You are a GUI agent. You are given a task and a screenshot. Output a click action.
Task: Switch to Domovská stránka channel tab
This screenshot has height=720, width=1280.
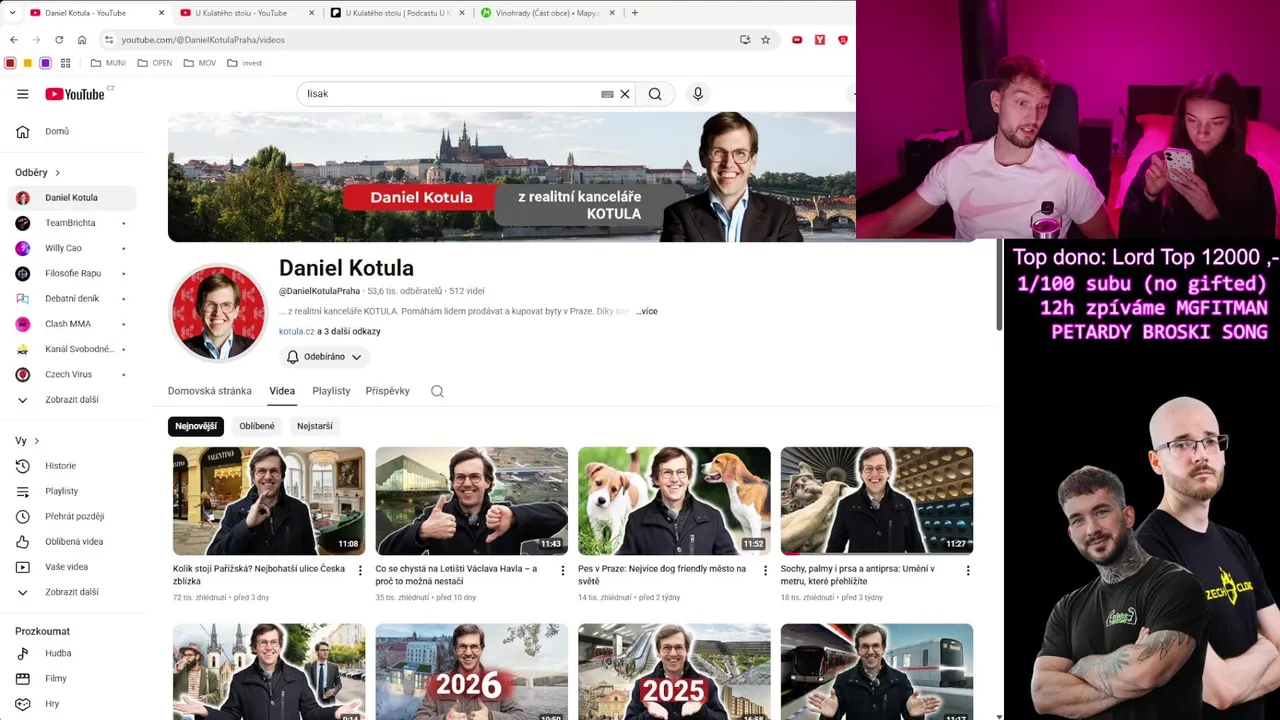209,391
